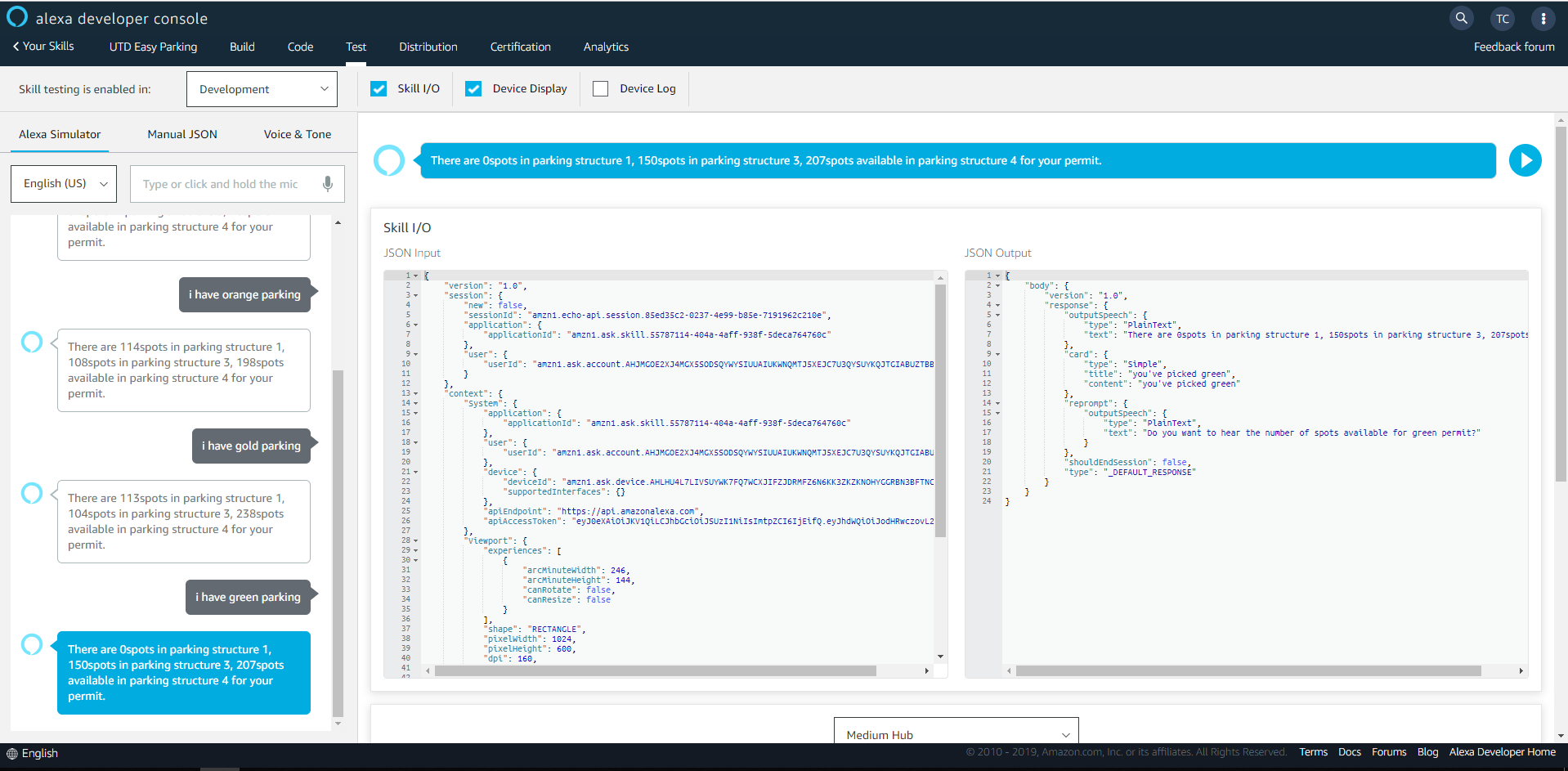
Task: Toggle the Device Display checkbox
Action: tap(473, 88)
